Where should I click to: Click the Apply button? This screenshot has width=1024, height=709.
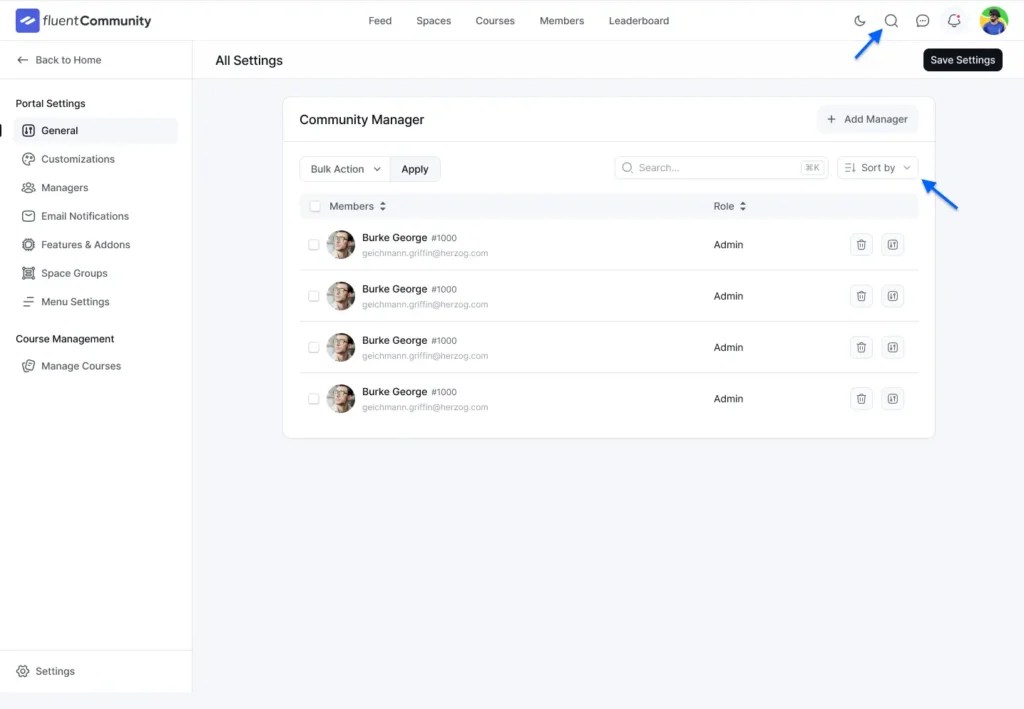tap(415, 169)
